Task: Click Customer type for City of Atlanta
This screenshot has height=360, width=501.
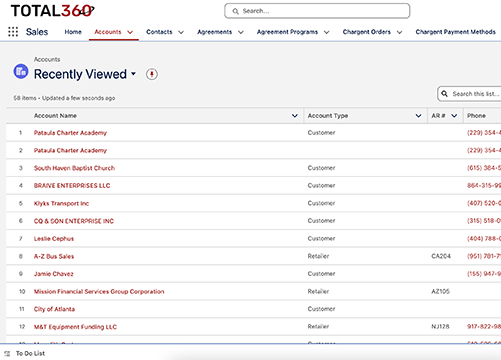Action: click(x=321, y=309)
